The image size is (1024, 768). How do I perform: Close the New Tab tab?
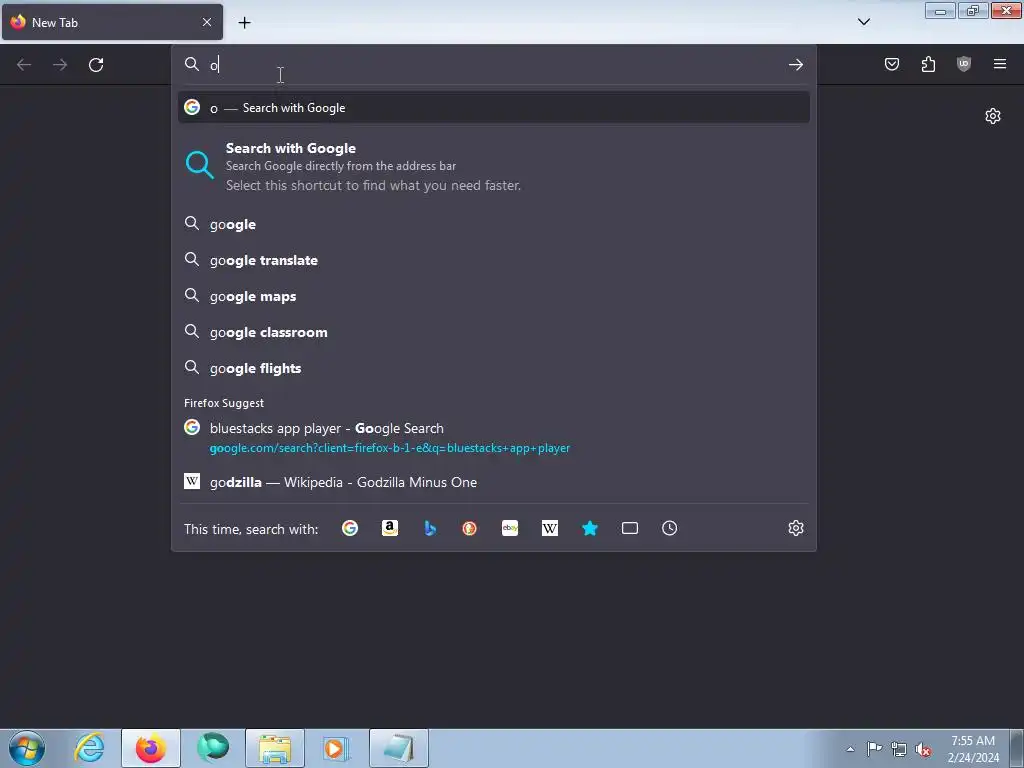[207, 22]
